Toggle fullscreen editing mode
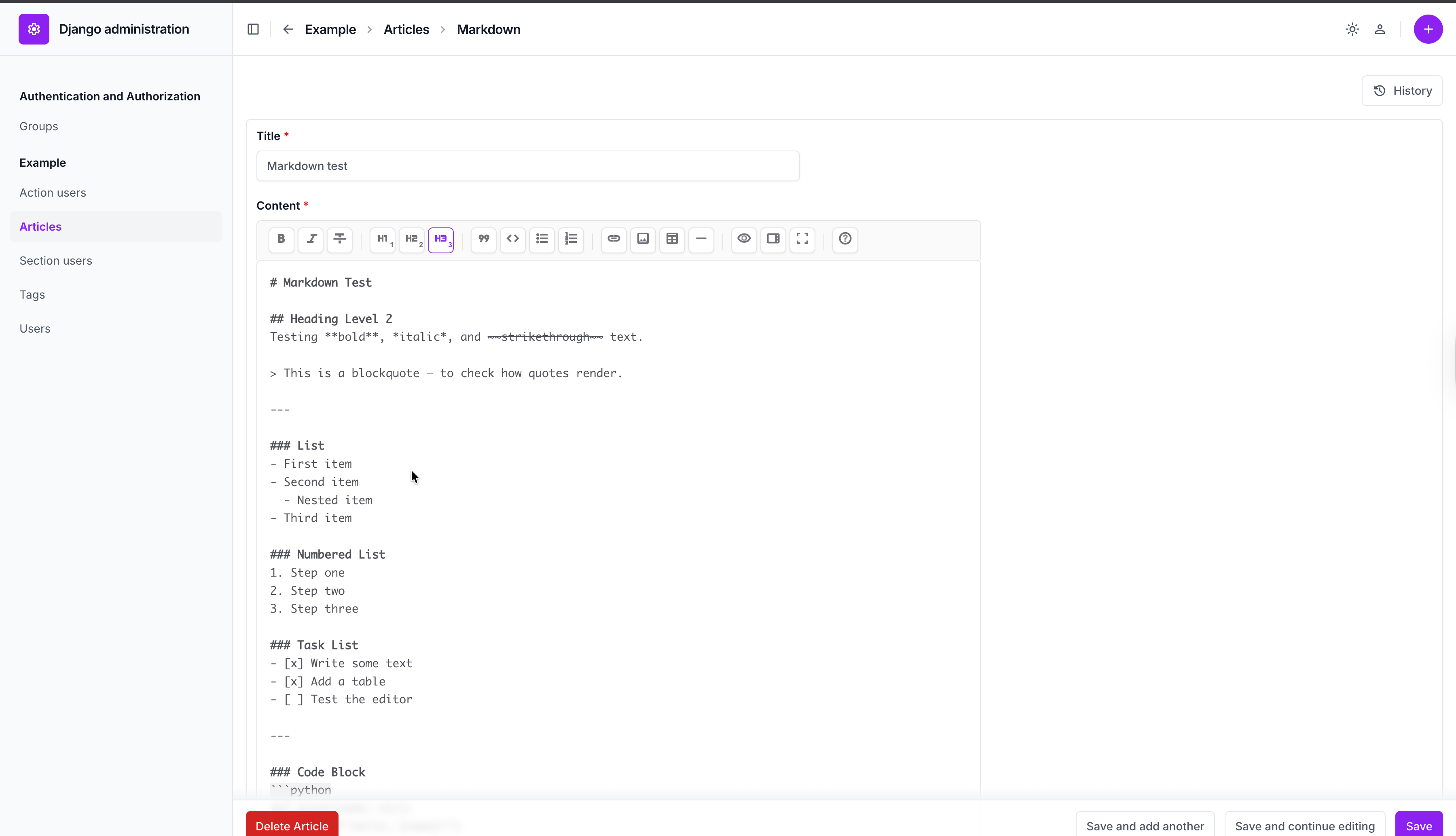Image resolution: width=1456 pixels, height=836 pixels. tap(802, 240)
